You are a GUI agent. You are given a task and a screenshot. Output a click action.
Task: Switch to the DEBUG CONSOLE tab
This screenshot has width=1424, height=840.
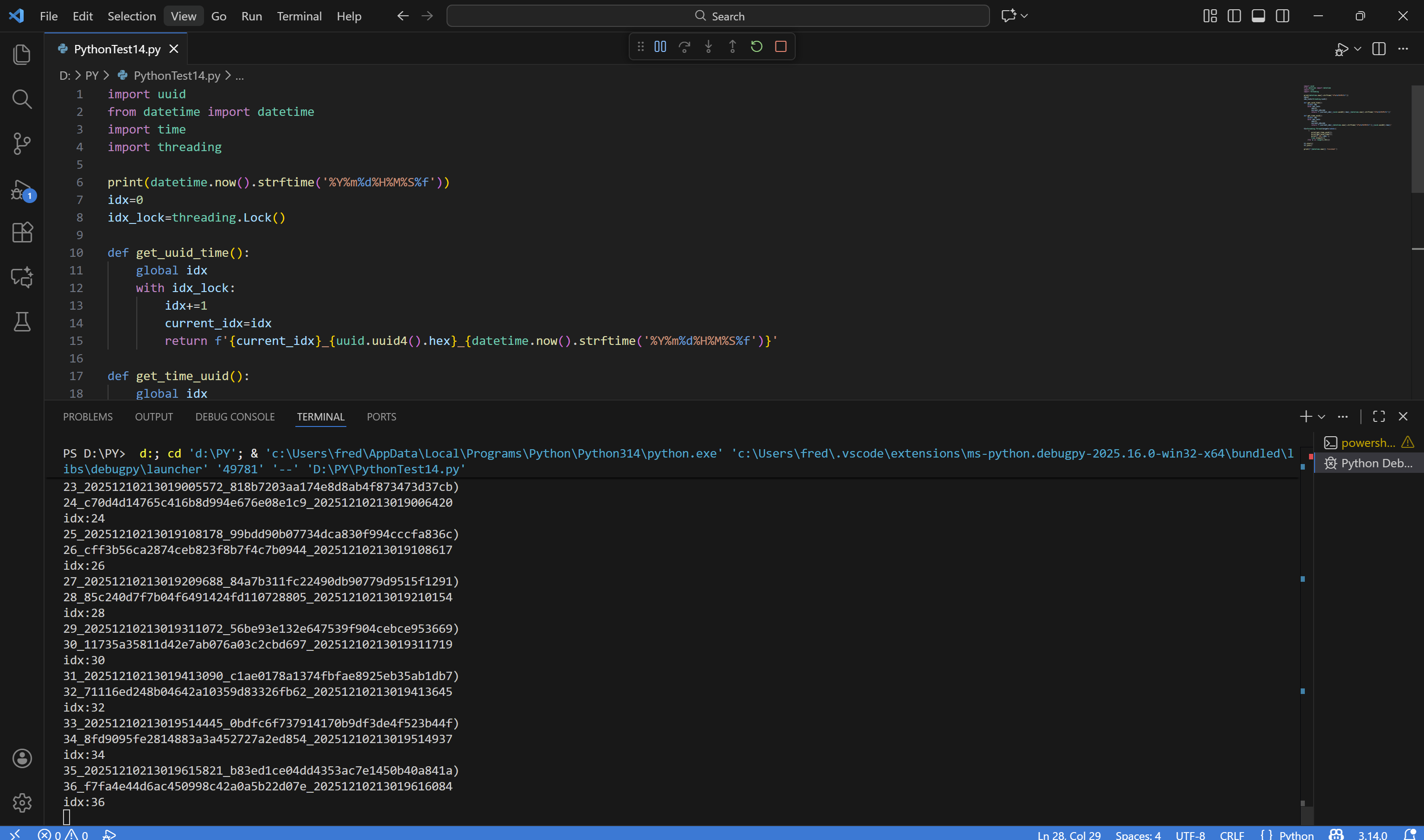(235, 417)
